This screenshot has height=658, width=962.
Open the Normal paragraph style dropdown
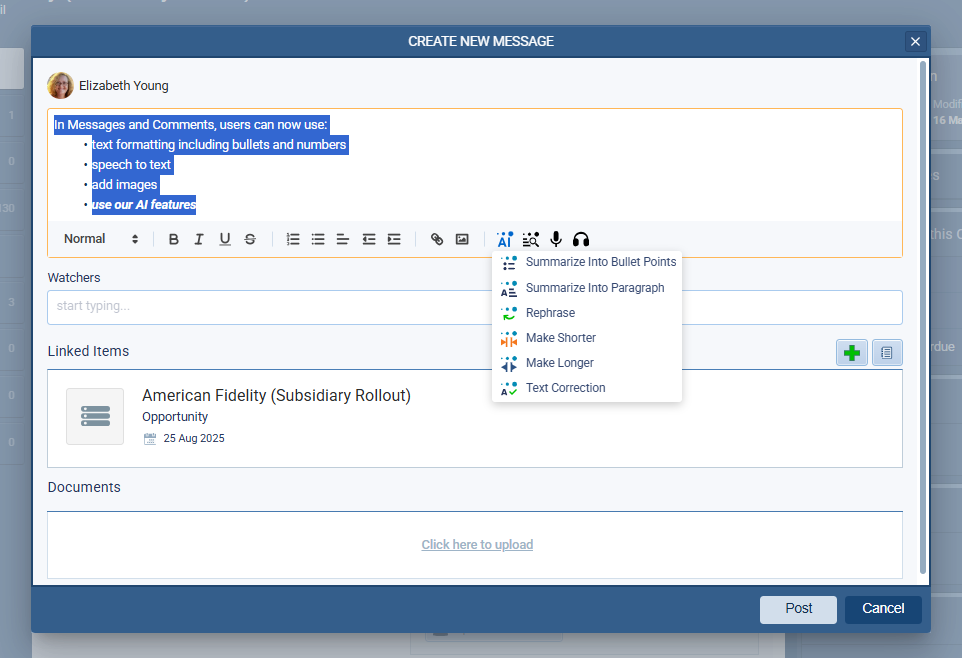[x=101, y=239]
